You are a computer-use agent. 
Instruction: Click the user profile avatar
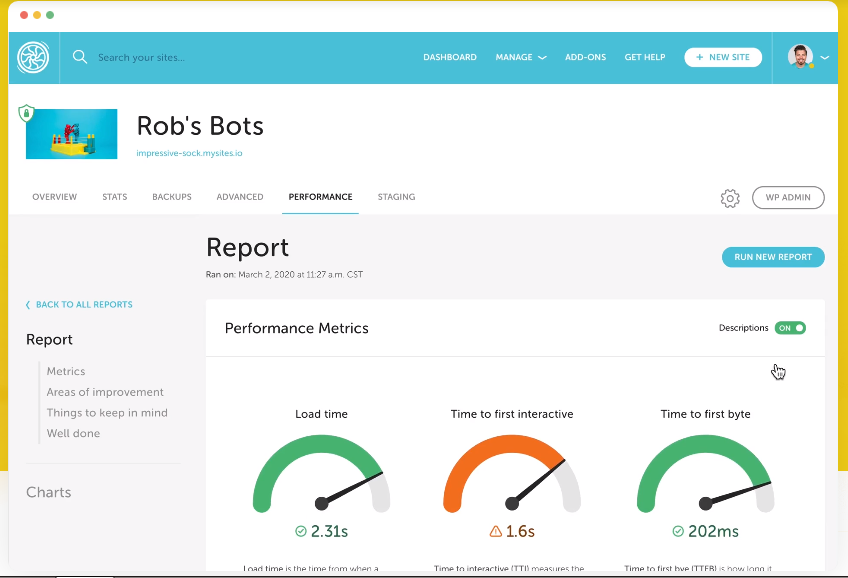(x=800, y=56)
